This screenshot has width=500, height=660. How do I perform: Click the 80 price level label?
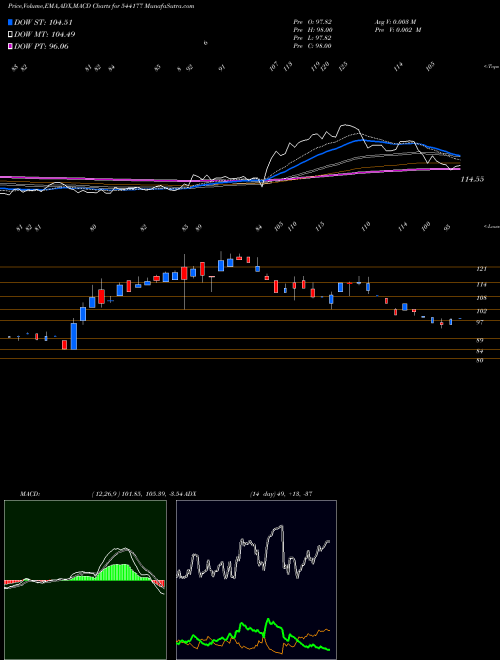480,361
